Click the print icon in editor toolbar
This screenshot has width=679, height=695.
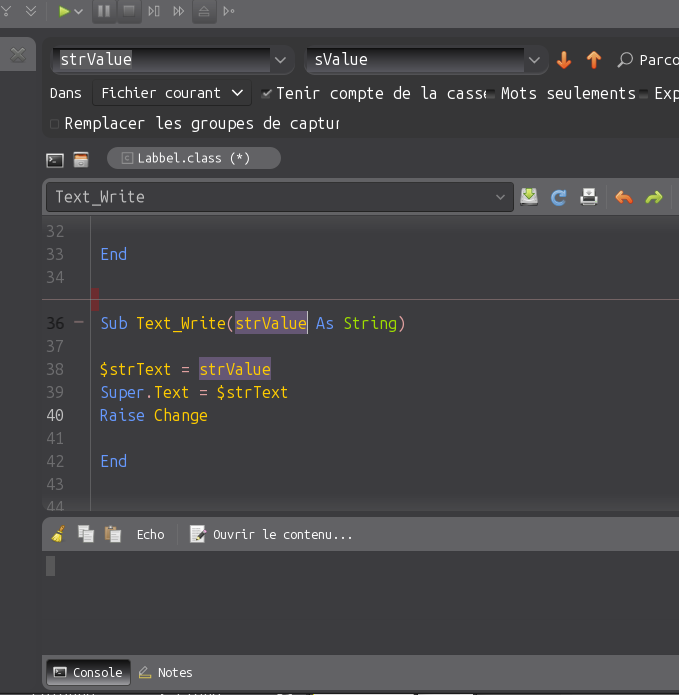coord(589,197)
